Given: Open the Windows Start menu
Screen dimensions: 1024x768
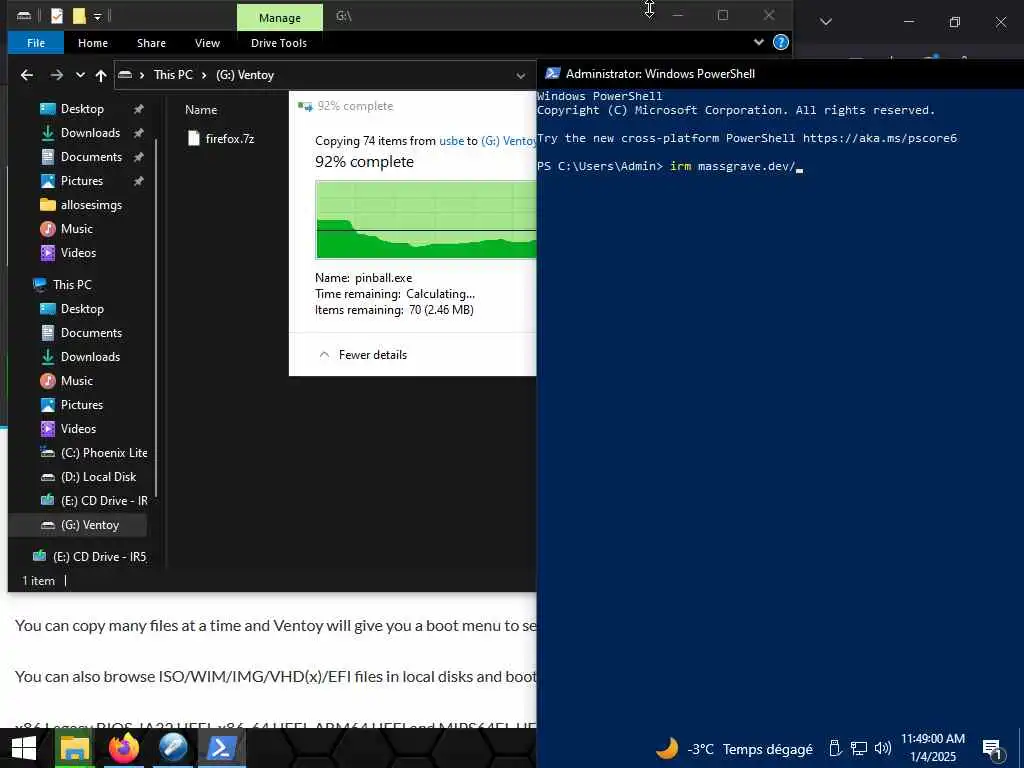Looking at the screenshot, I should (x=24, y=748).
